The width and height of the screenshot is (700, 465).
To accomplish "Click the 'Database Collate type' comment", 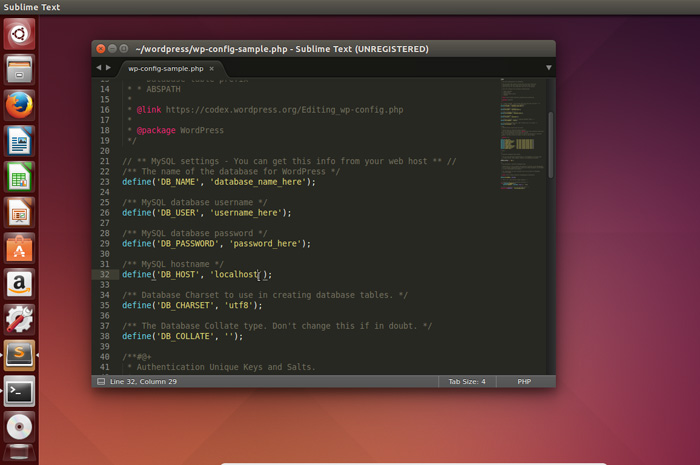I will (x=277, y=325).
